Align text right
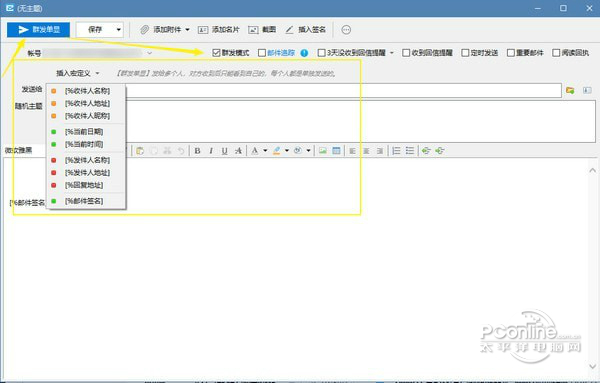This screenshot has width=600, height=383. [x=380, y=151]
